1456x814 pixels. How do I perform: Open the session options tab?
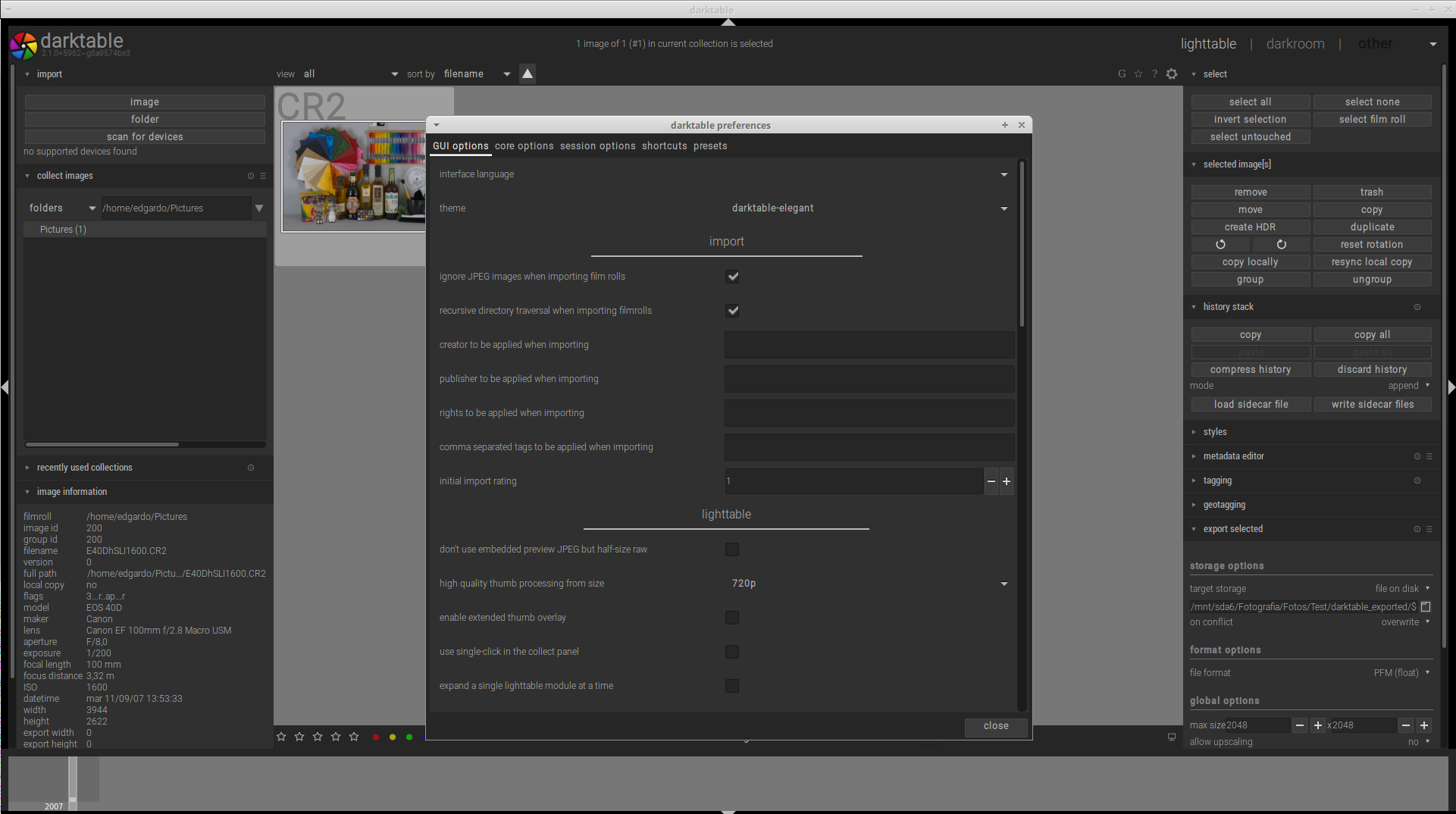coord(597,146)
